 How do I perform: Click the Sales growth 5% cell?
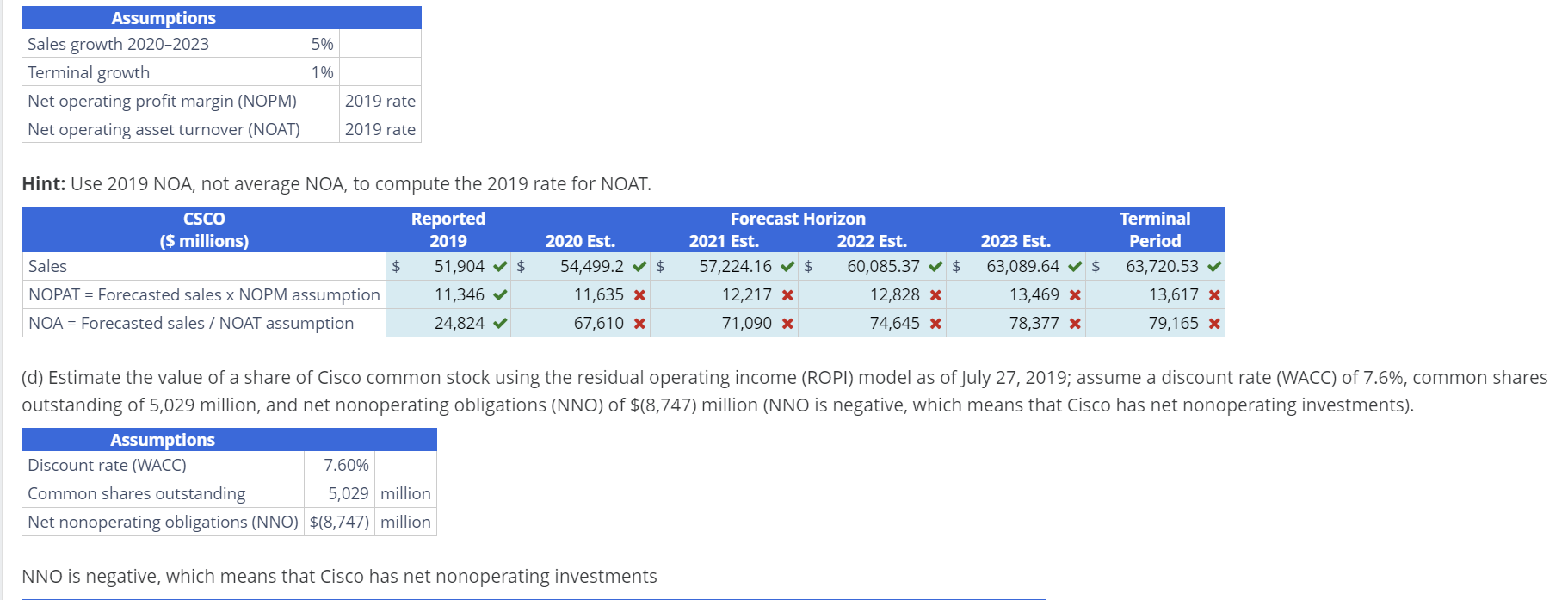pos(322,45)
